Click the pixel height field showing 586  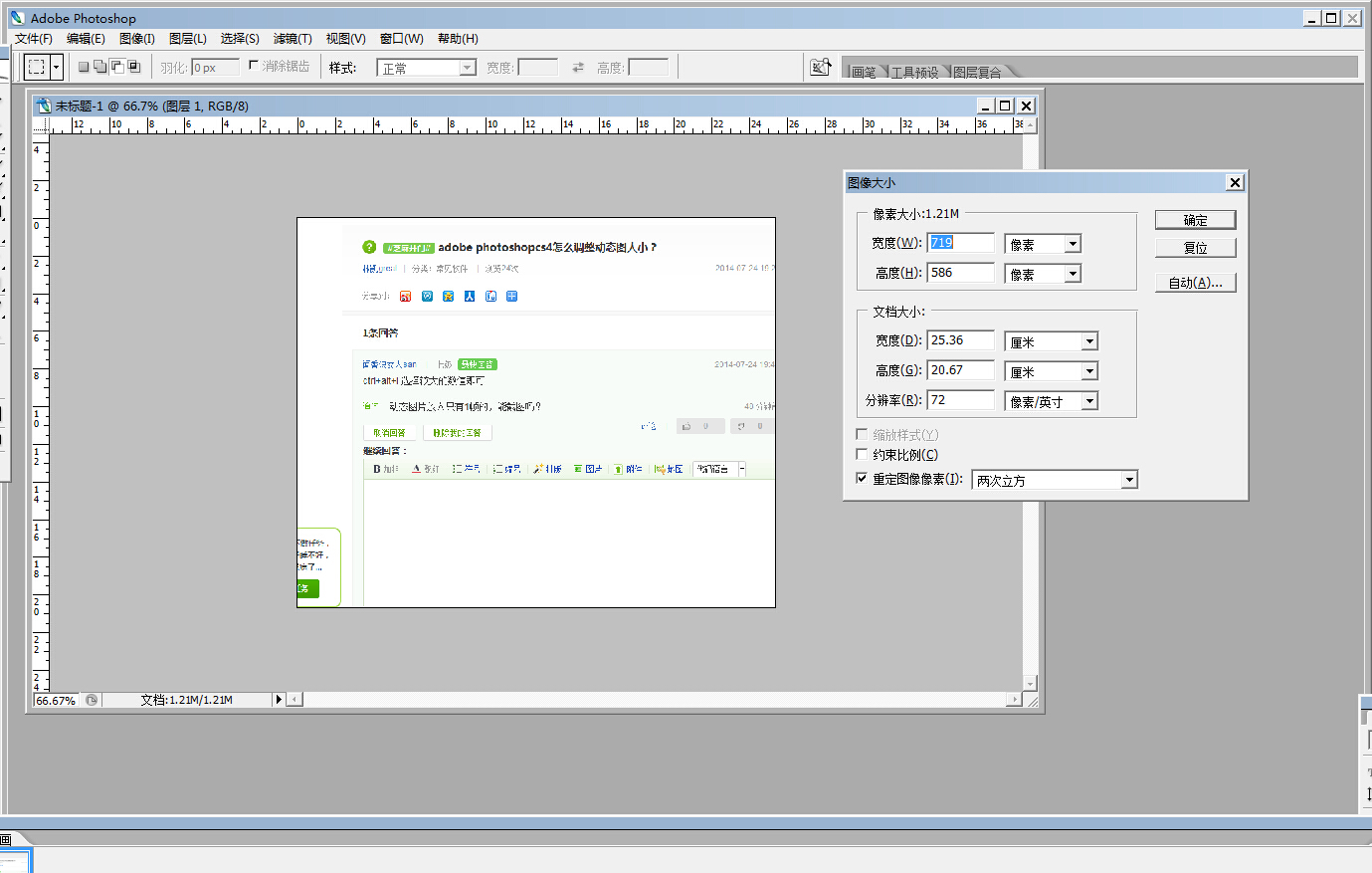pyautogui.click(x=961, y=273)
